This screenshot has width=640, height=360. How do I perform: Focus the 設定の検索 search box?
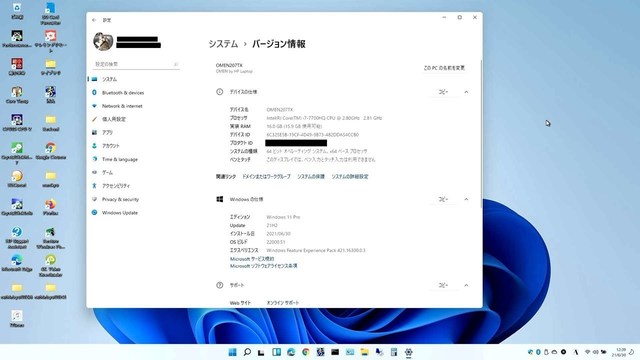[x=136, y=64]
